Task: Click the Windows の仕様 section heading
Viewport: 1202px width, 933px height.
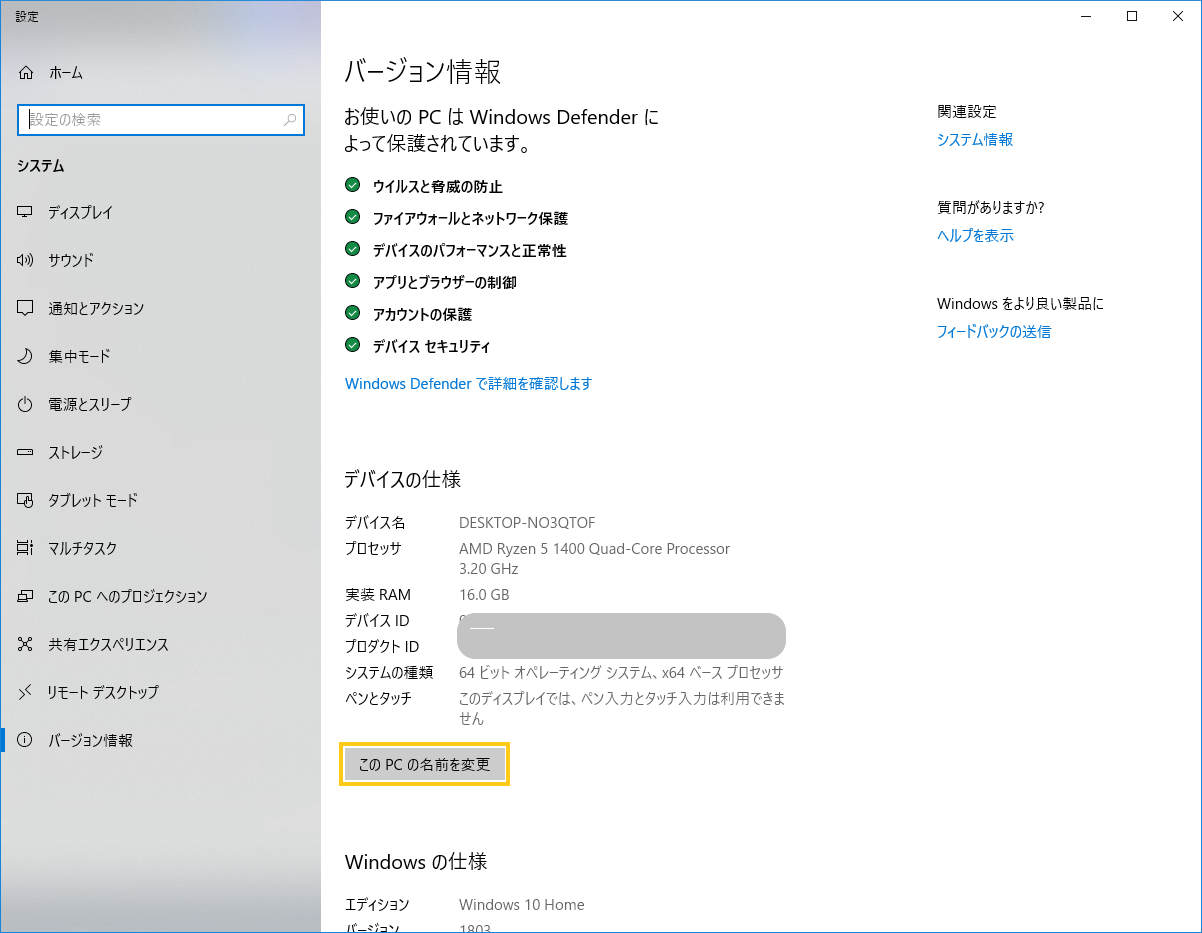Action: tap(416, 862)
